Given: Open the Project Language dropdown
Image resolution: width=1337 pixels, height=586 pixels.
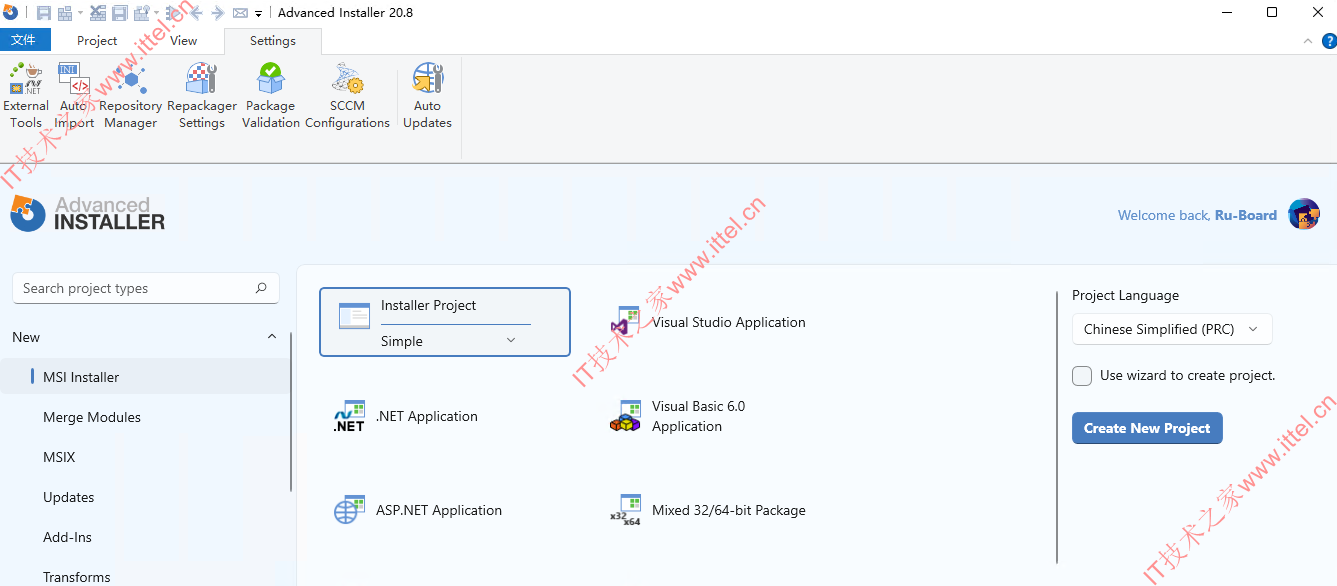Looking at the screenshot, I should [1172, 329].
